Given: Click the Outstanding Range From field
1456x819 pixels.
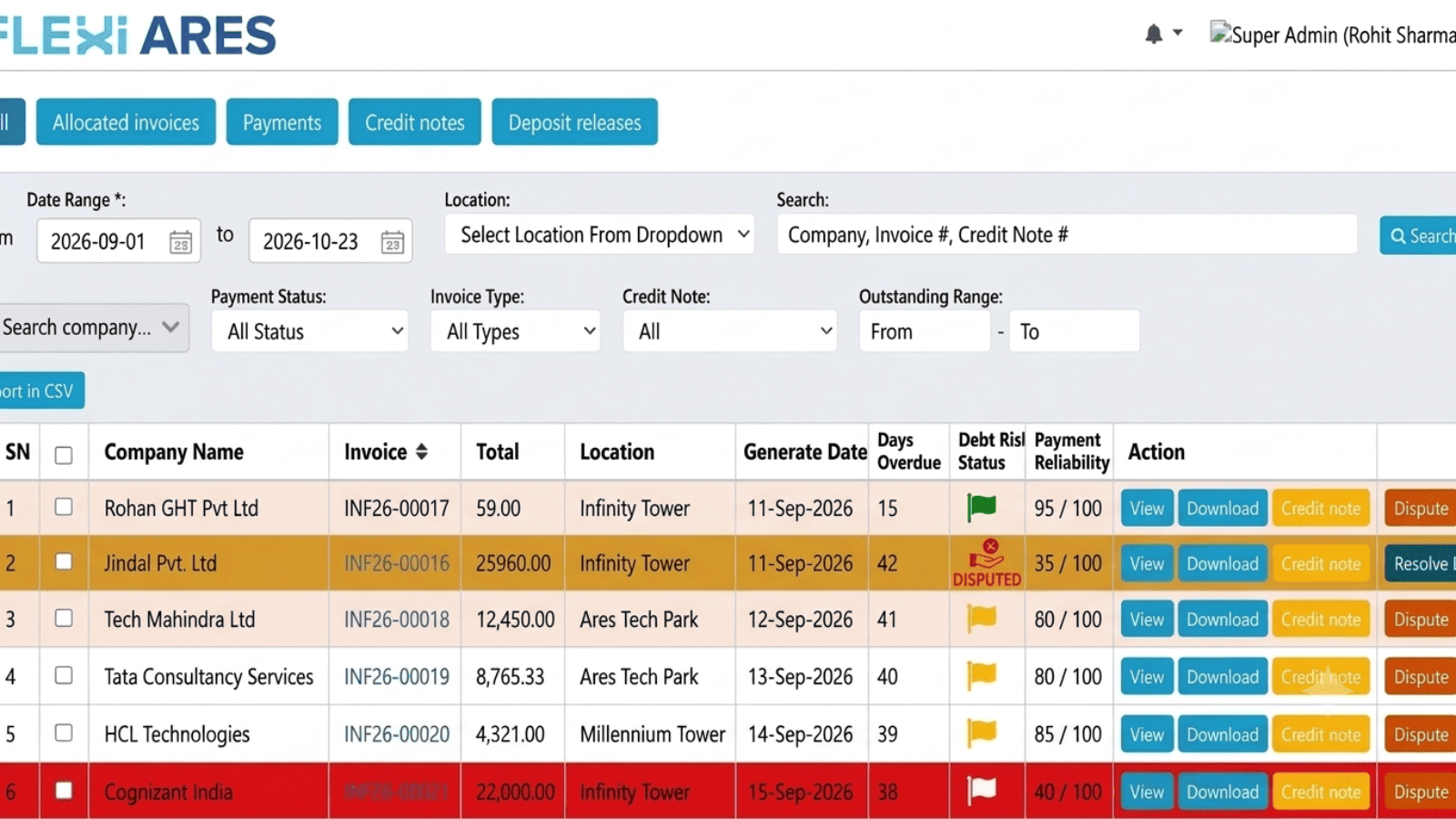Looking at the screenshot, I should click(x=925, y=331).
